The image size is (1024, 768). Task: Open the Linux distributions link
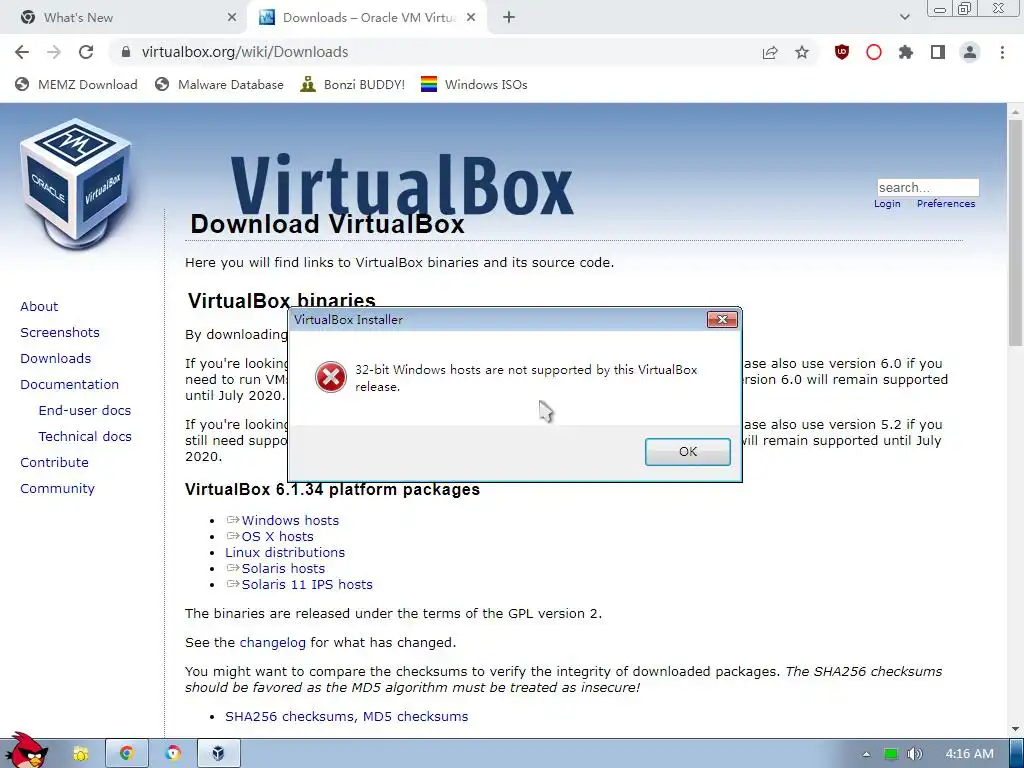[285, 552]
